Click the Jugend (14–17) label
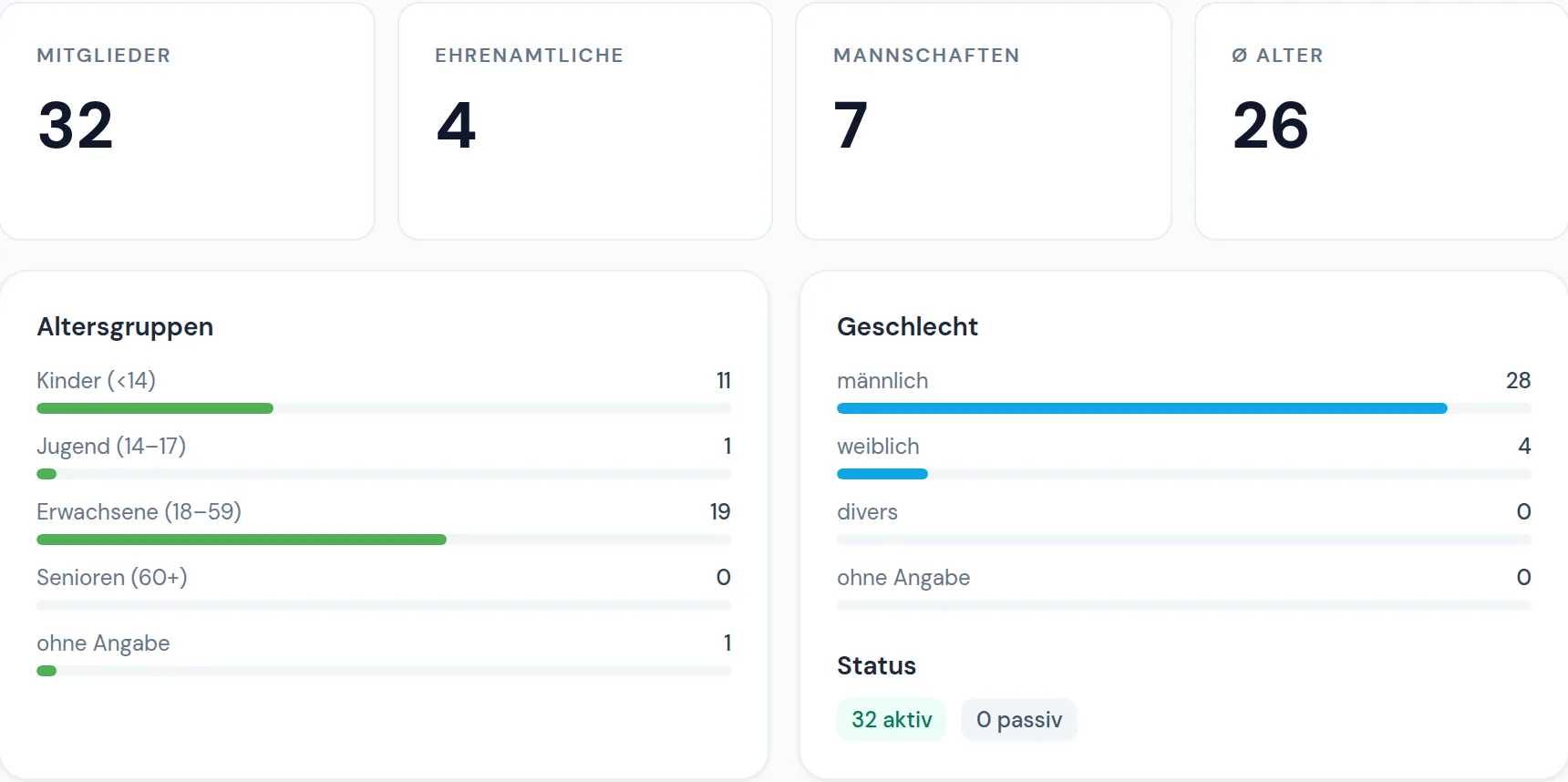The image size is (1568, 782). click(111, 446)
